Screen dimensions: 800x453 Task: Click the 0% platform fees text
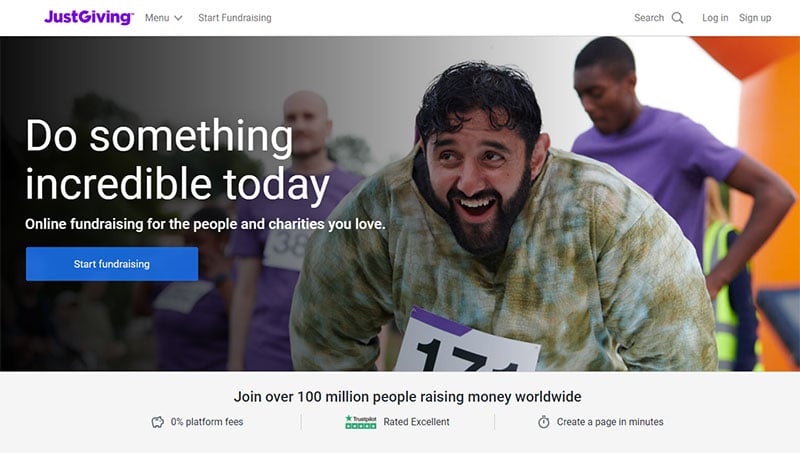point(207,422)
